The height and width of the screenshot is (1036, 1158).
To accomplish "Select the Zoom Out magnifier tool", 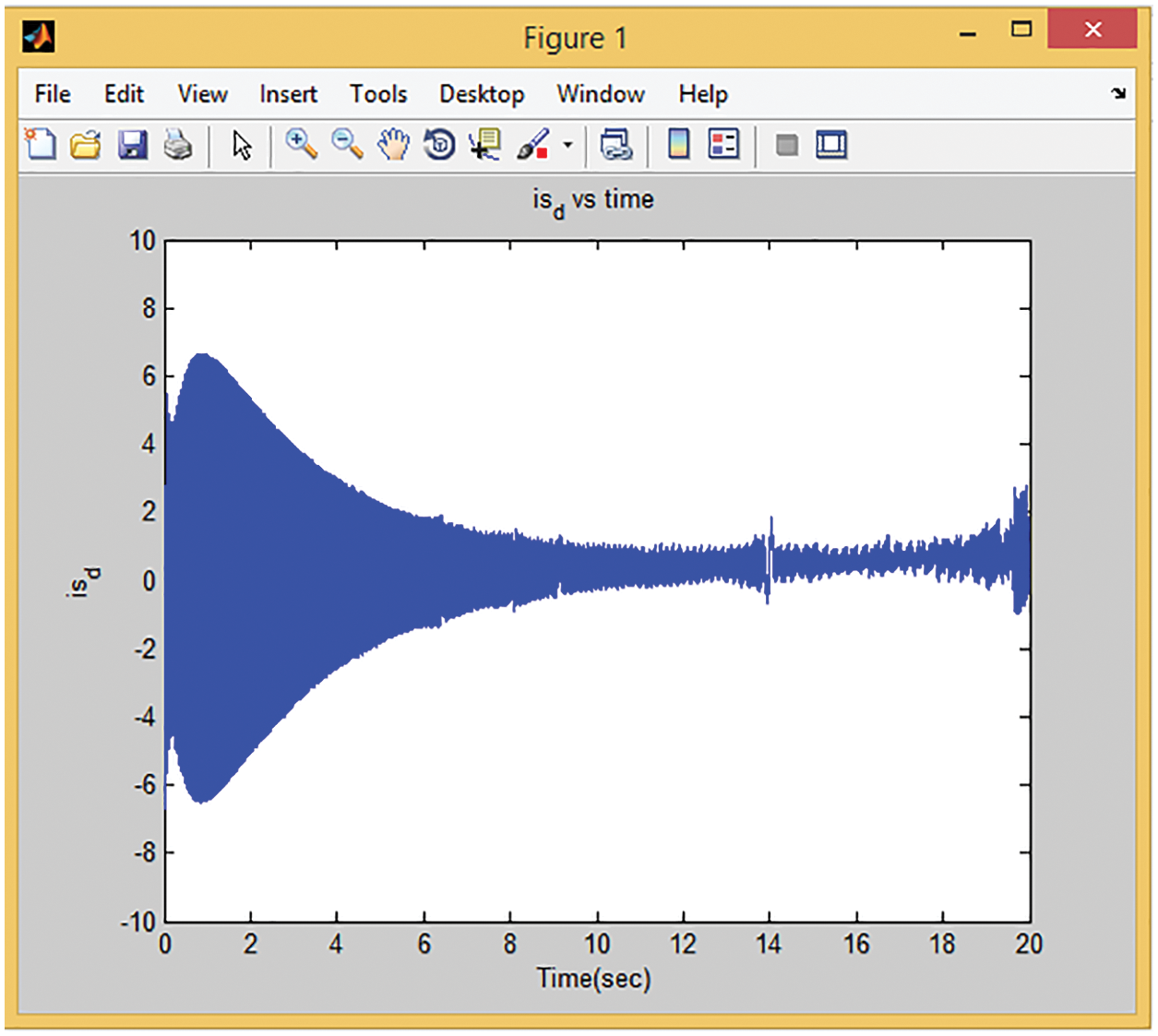I will point(347,145).
